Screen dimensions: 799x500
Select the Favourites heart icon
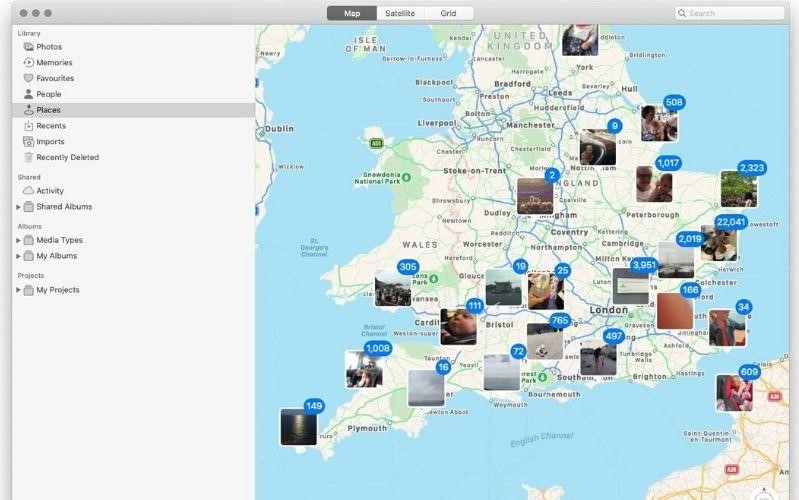[x=29, y=78]
